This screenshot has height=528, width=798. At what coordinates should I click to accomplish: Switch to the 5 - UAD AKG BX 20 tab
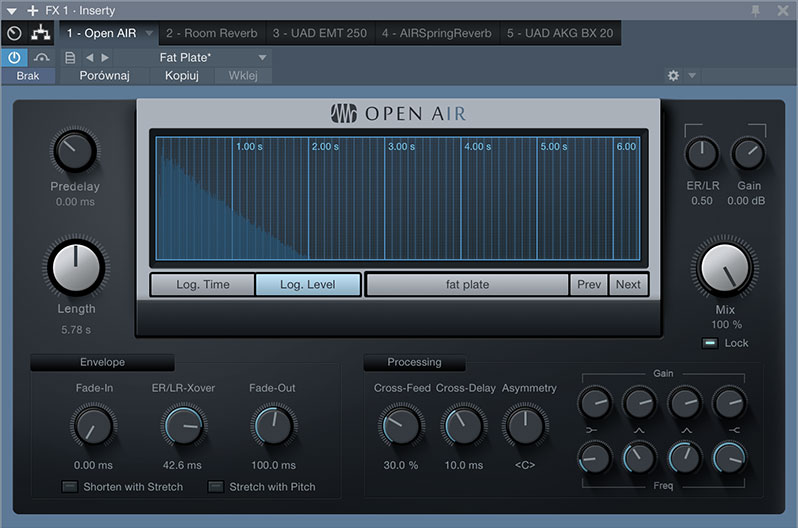point(560,34)
